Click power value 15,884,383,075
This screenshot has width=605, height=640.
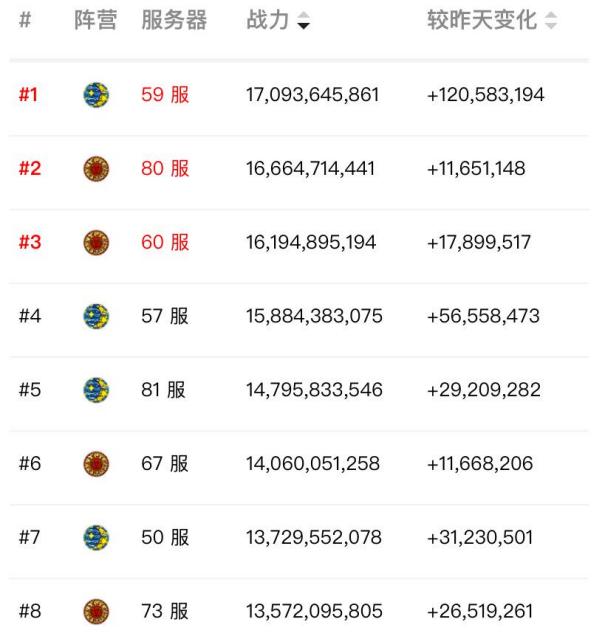pyautogui.click(x=314, y=316)
